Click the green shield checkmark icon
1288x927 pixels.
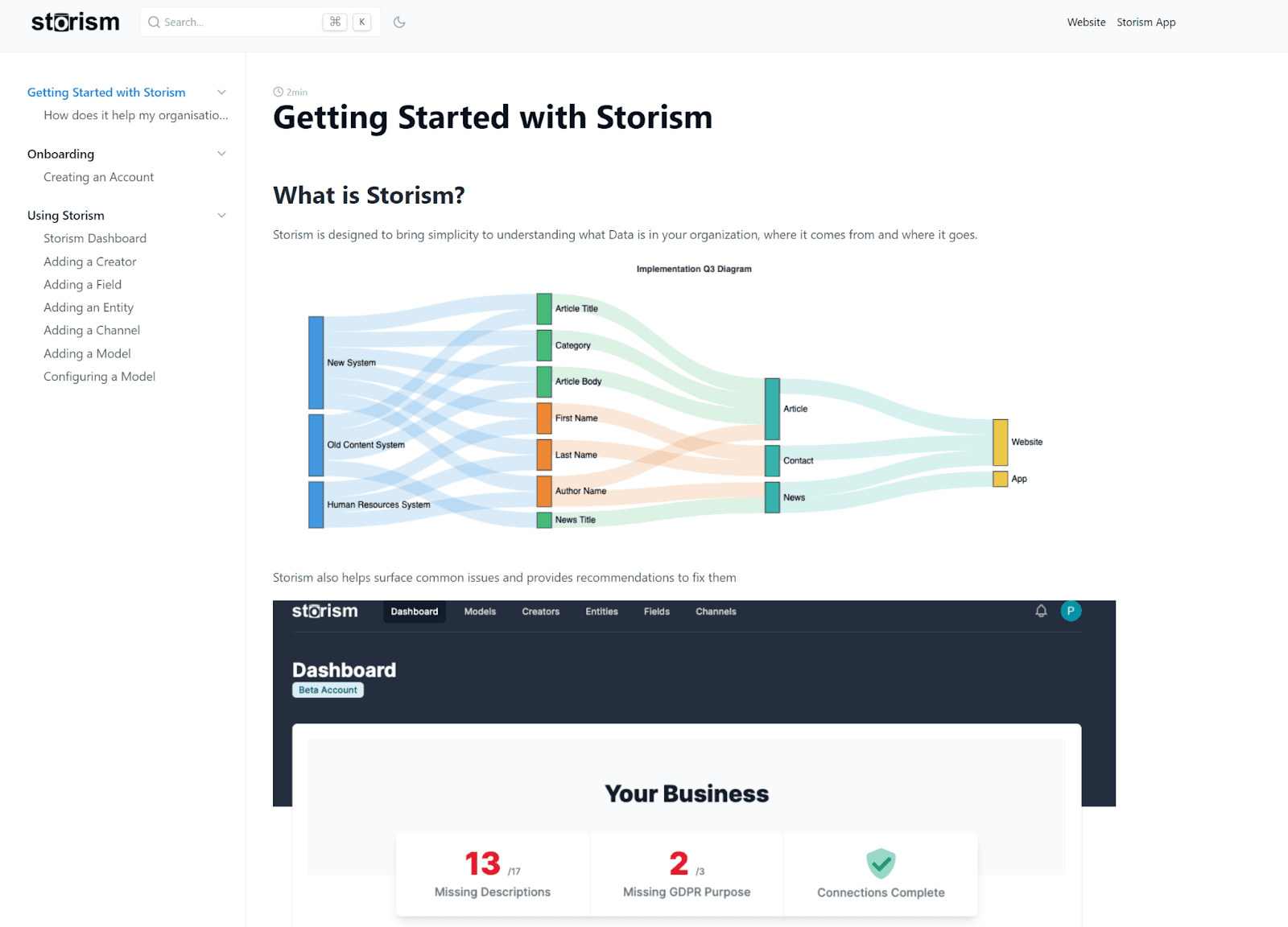(881, 863)
